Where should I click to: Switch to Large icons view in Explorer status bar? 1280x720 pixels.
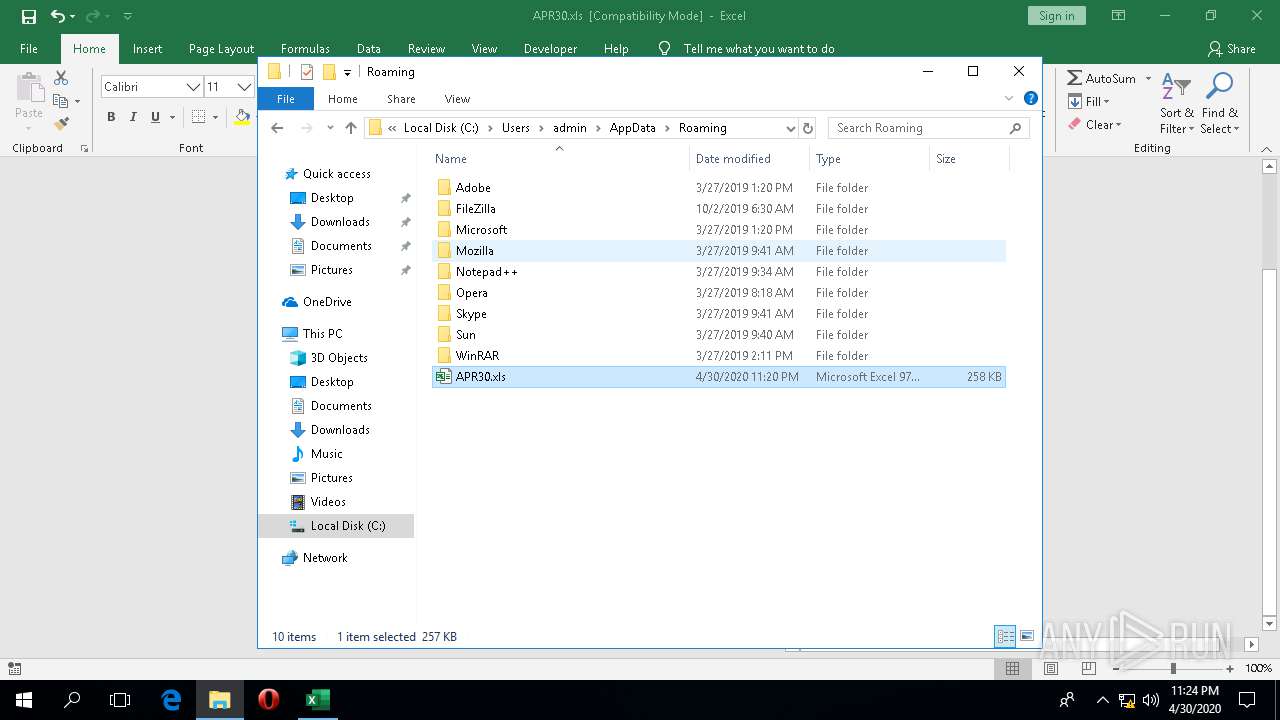(1027, 636)
